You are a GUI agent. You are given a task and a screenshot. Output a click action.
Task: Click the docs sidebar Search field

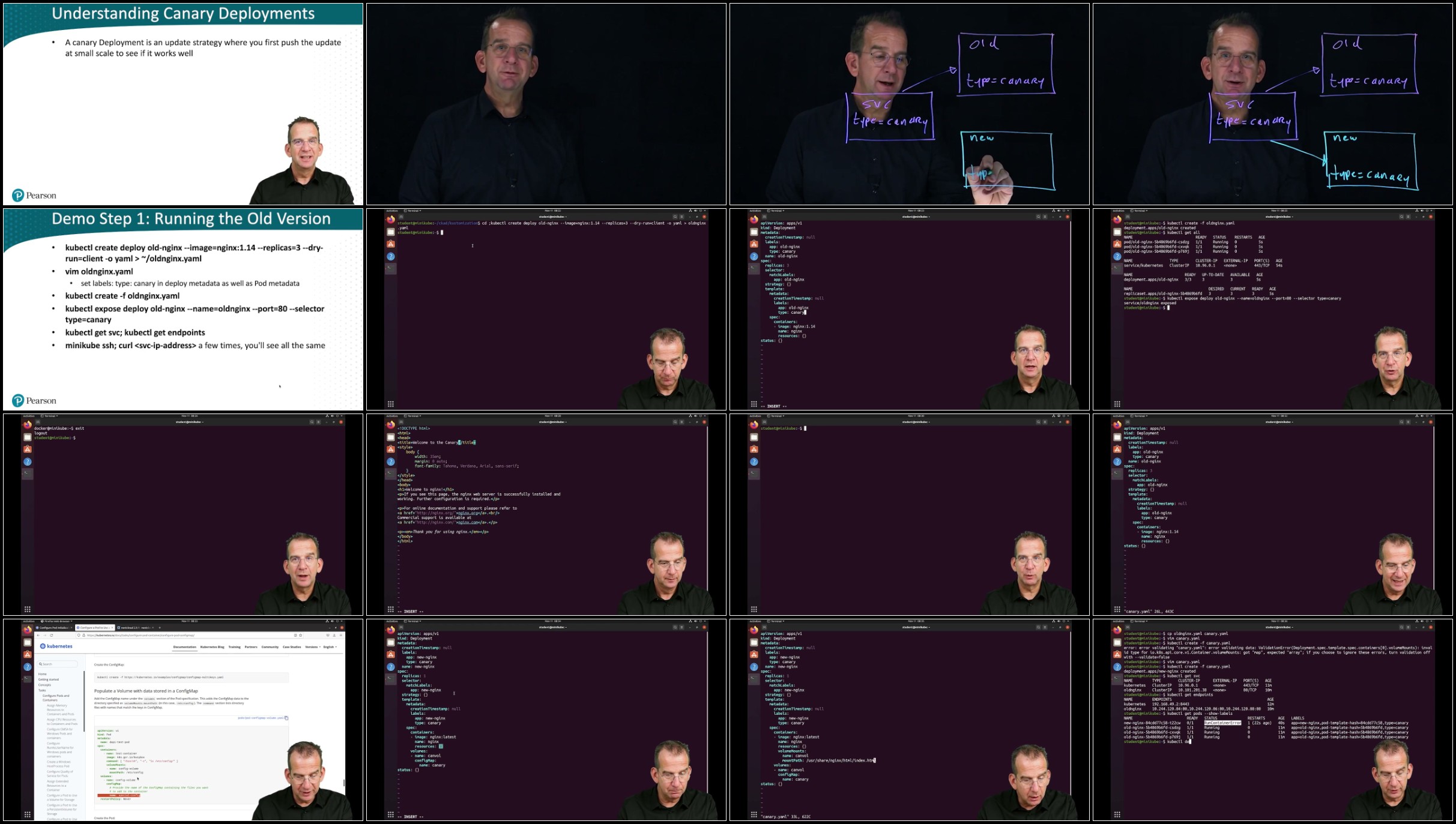click(58, 664)
